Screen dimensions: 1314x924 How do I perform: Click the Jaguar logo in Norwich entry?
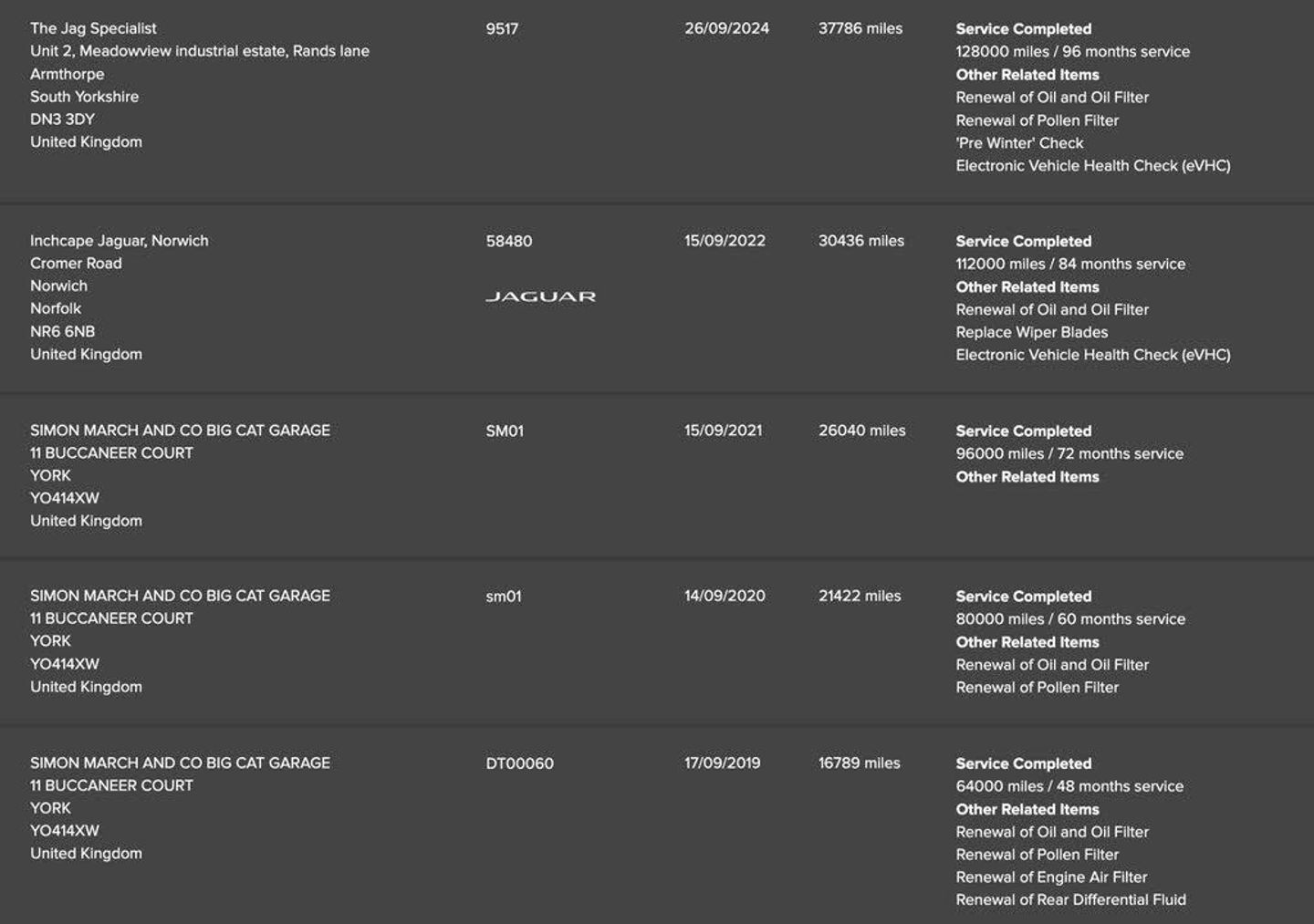(540, 296)
